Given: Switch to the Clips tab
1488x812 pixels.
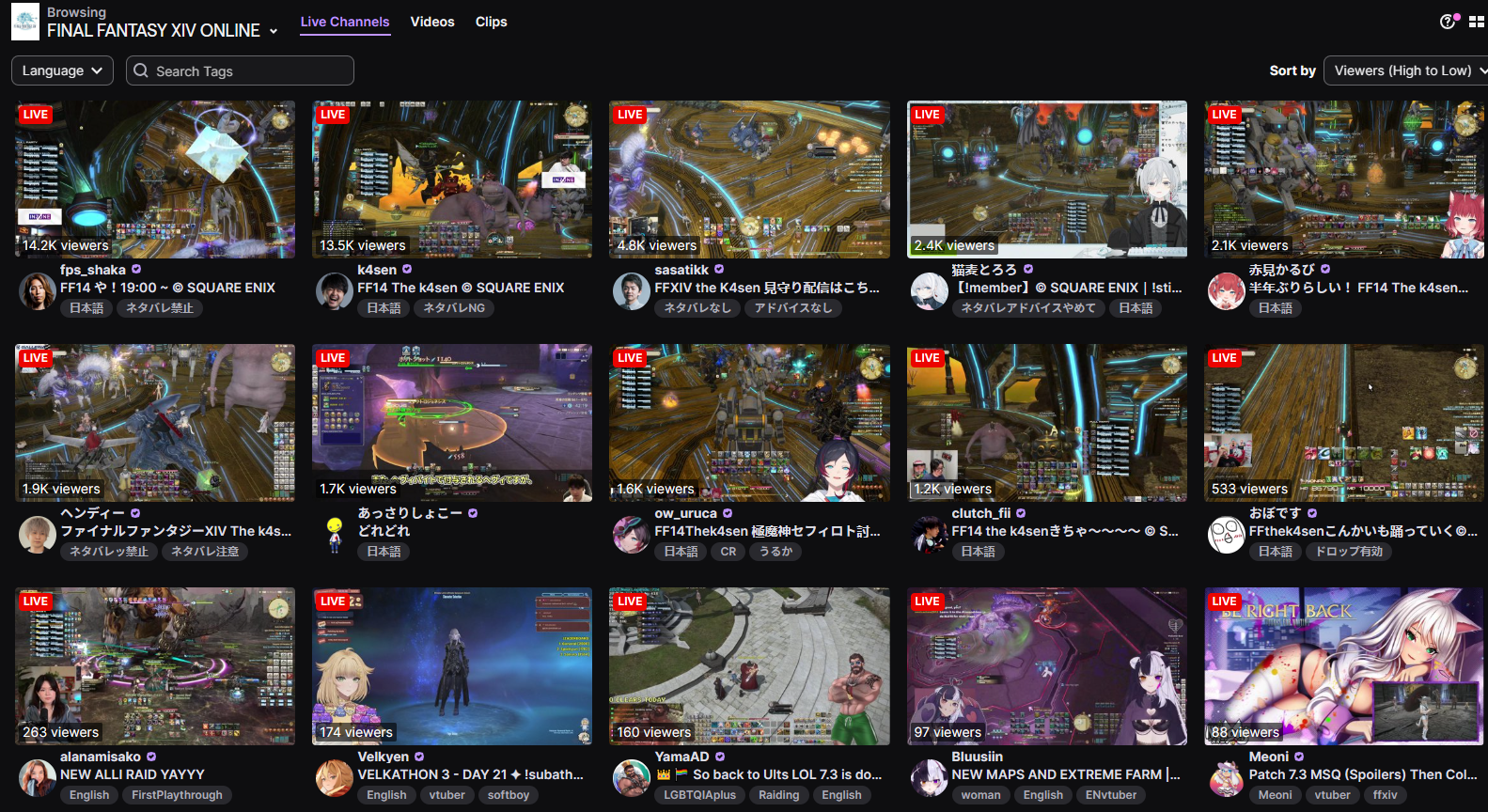Looking at the screenshot, I should (x=491, y=22).
